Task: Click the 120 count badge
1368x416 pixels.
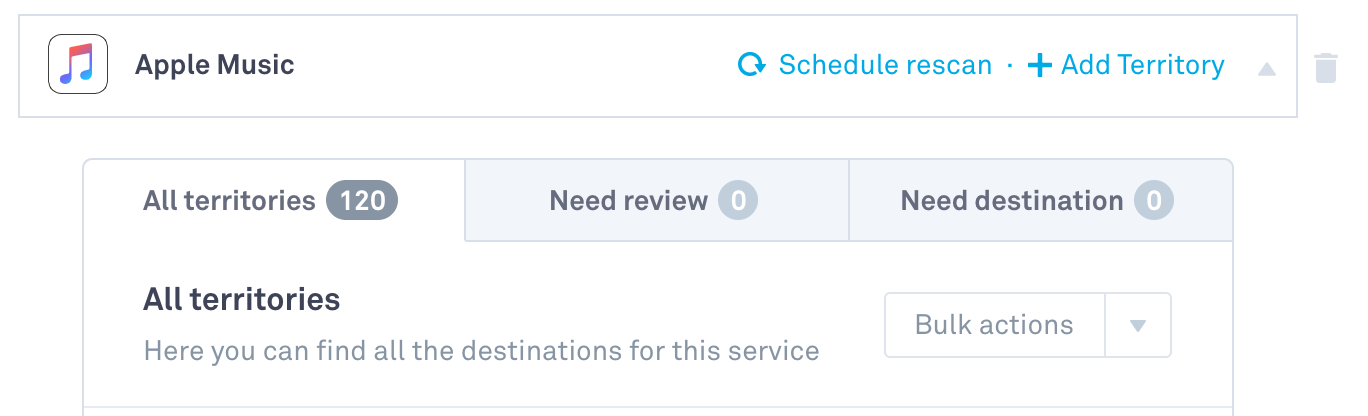Action: [x=362, y=201]
